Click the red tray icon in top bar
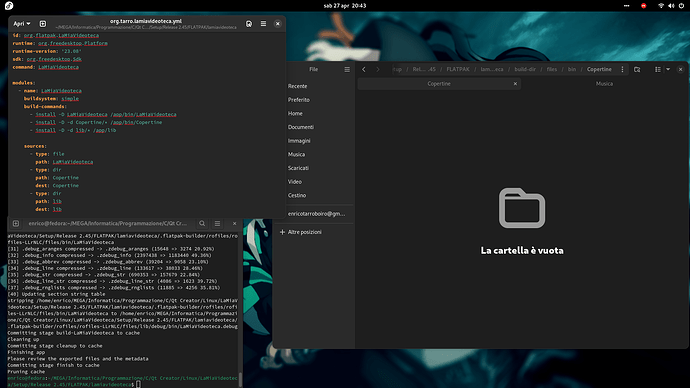Viewport: 690px width, 388px height. tap(644, 6)
